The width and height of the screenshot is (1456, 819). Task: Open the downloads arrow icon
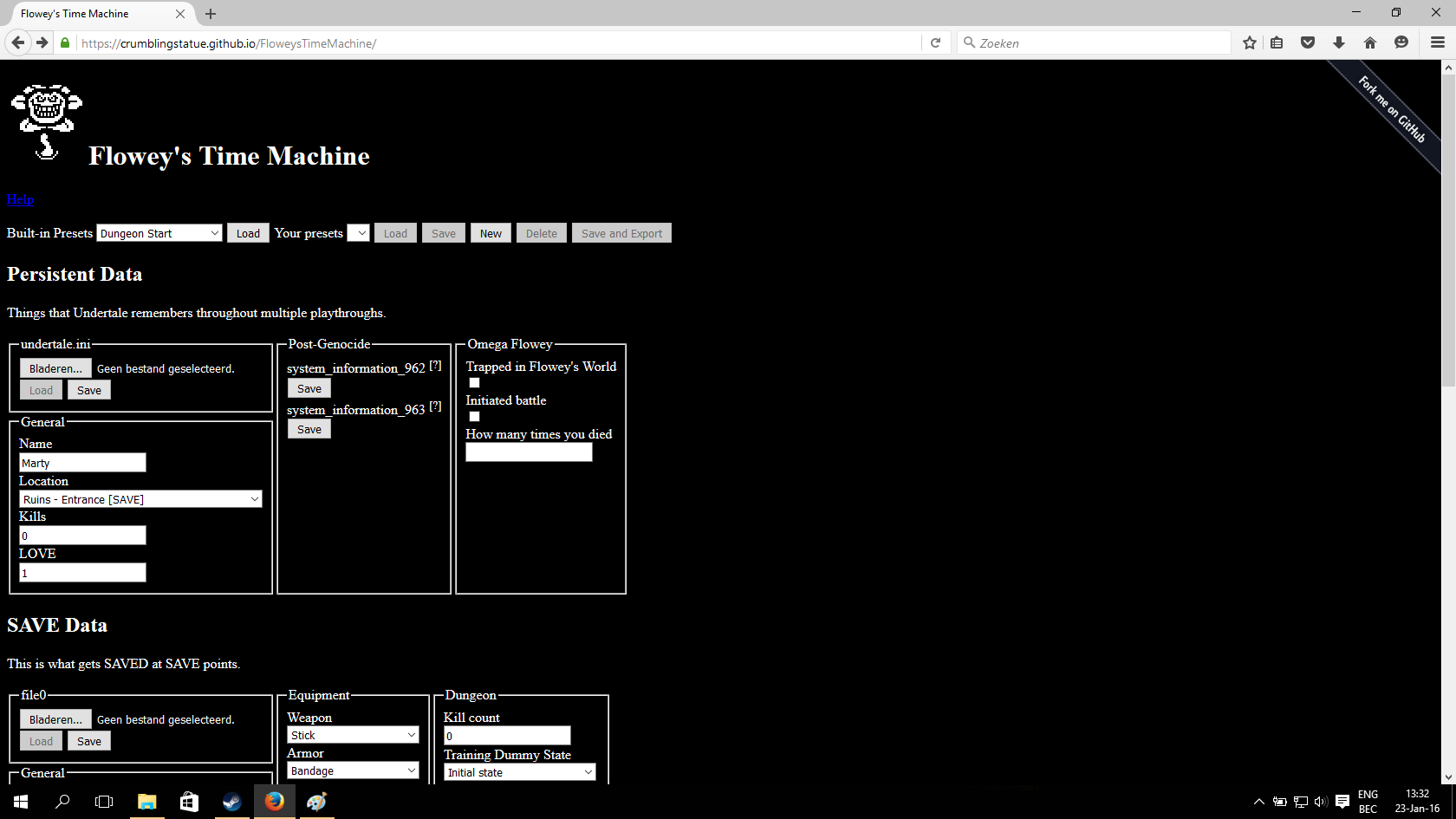(x=1339, y=42)
